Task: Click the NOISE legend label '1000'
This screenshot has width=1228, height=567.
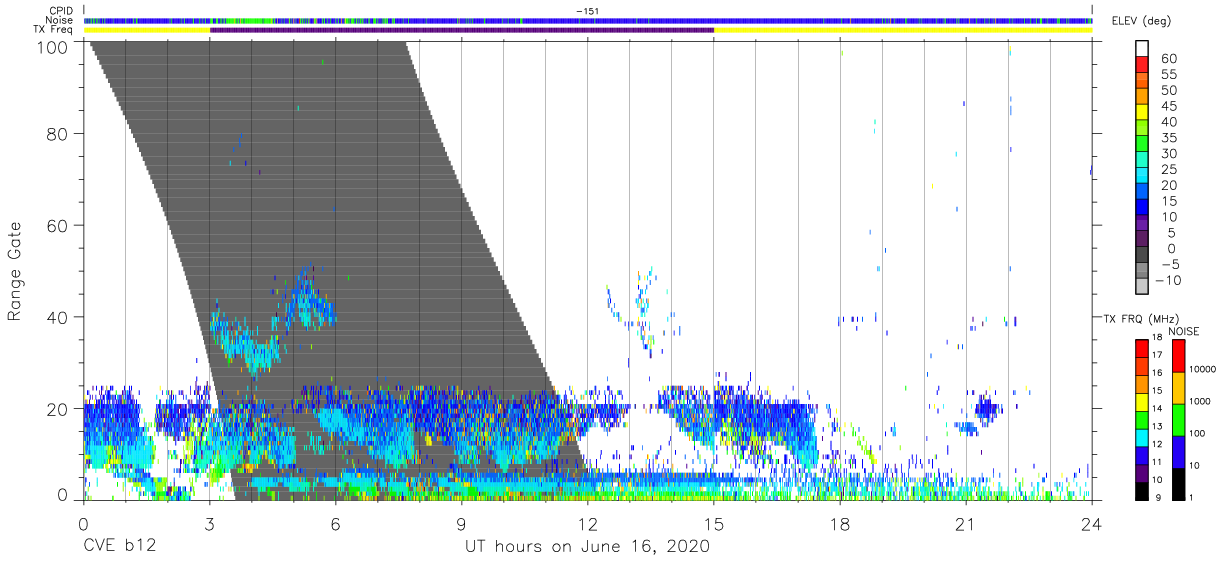Action: (x=1200, y=401)
